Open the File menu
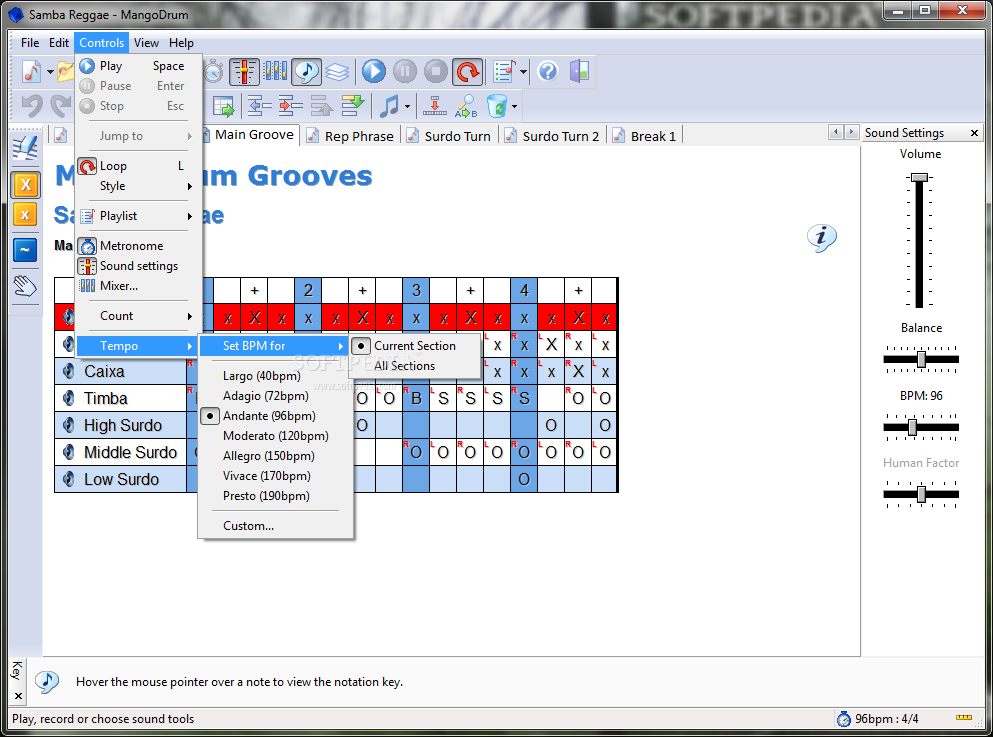993x737 pixels. coord(30,43)
